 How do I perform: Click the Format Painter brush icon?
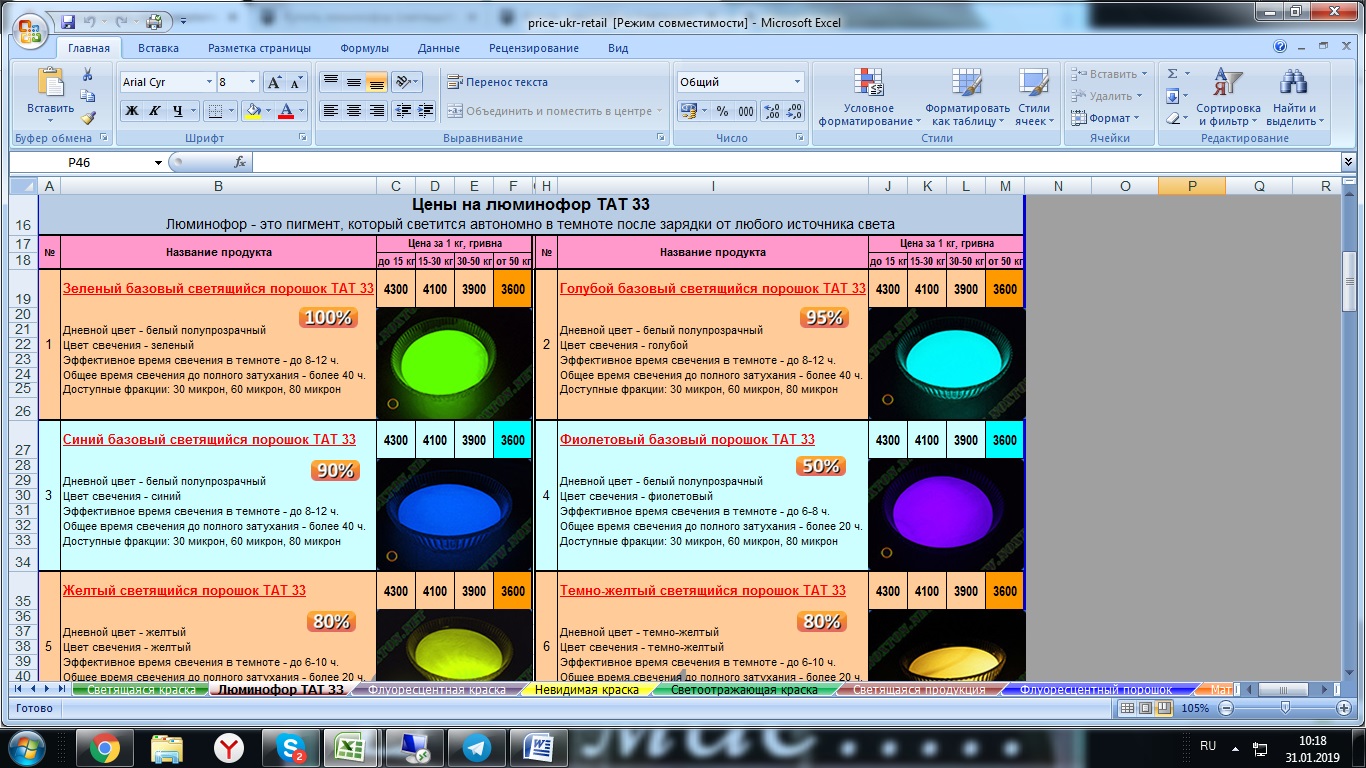tap(88, 117)
